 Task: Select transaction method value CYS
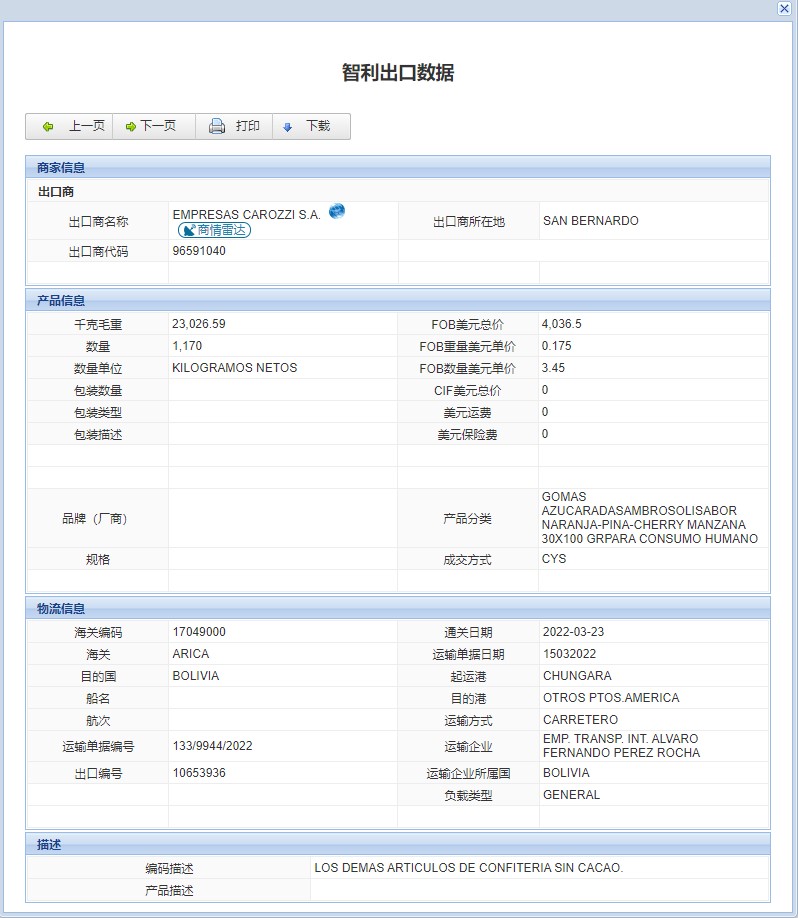[x=554, y=559]
